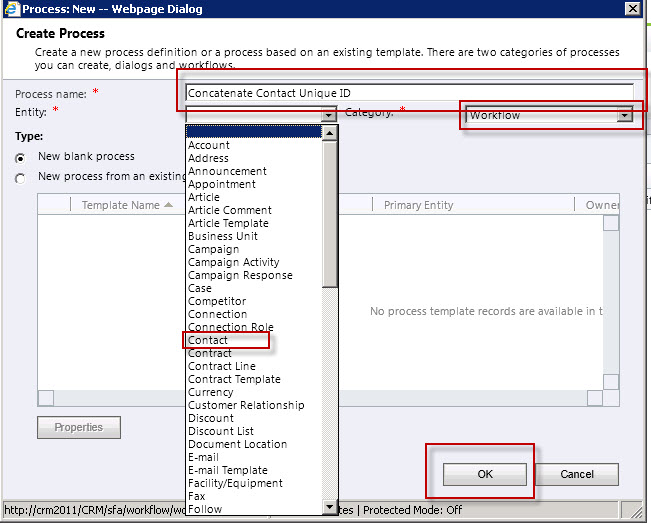
Task: Choose Contact from the entity list
Action: (x=209, y=341)
